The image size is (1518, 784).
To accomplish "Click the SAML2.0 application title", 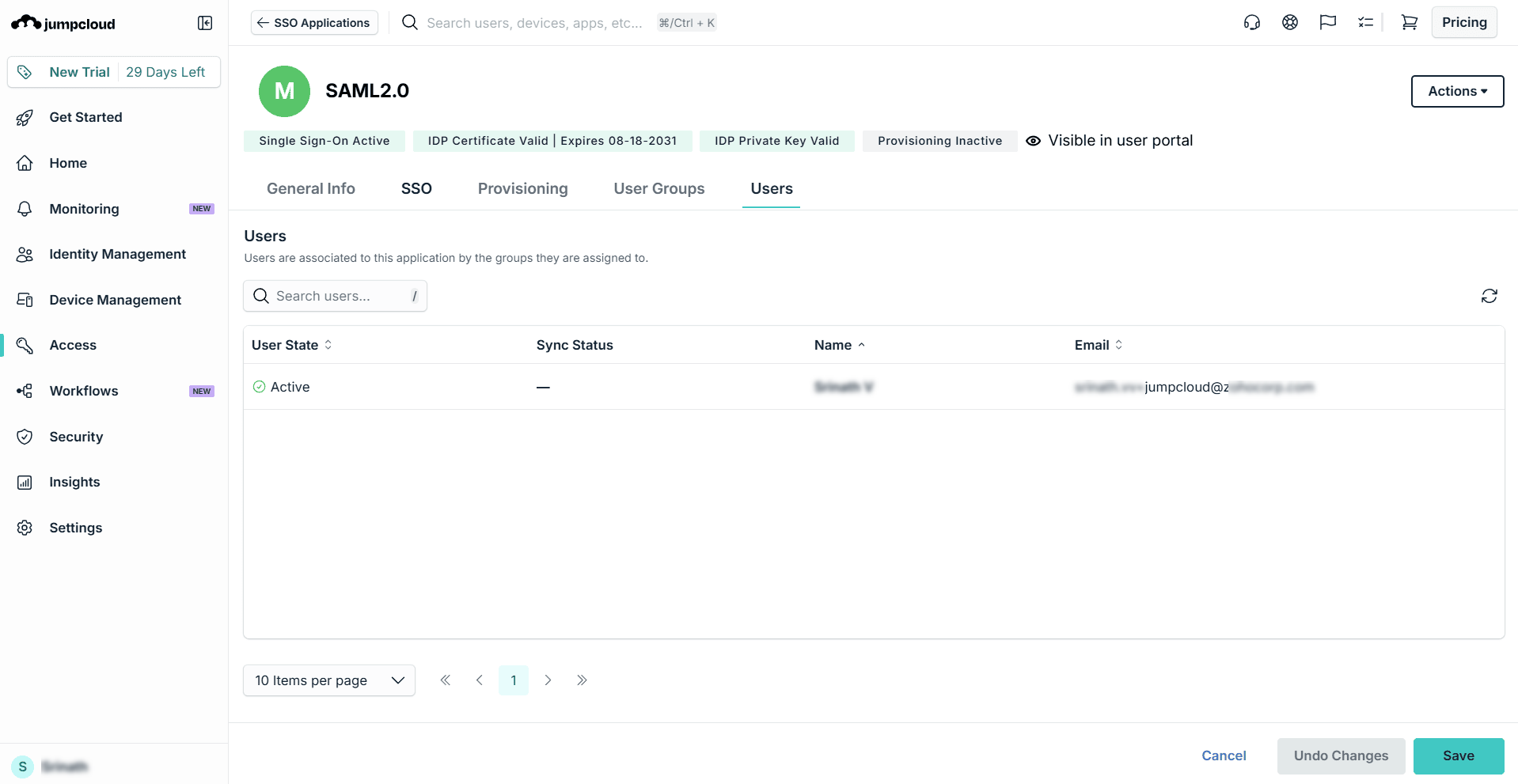I will coord(367,91).
